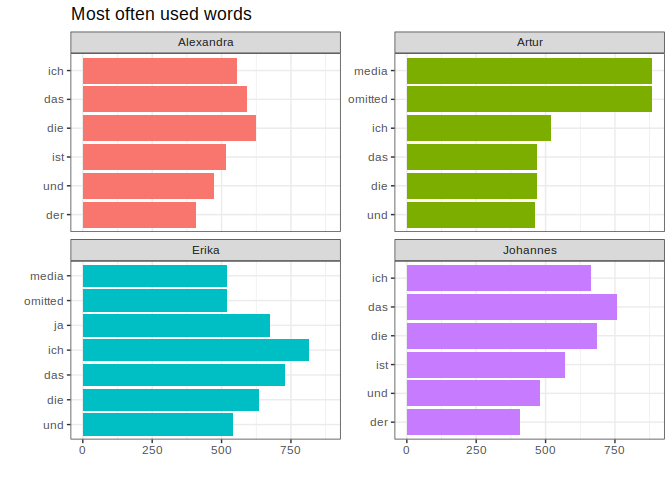Screen dimensions: 672x480
Task: Click the Alexandra panel header strip
Action: (x=205, y=42)
